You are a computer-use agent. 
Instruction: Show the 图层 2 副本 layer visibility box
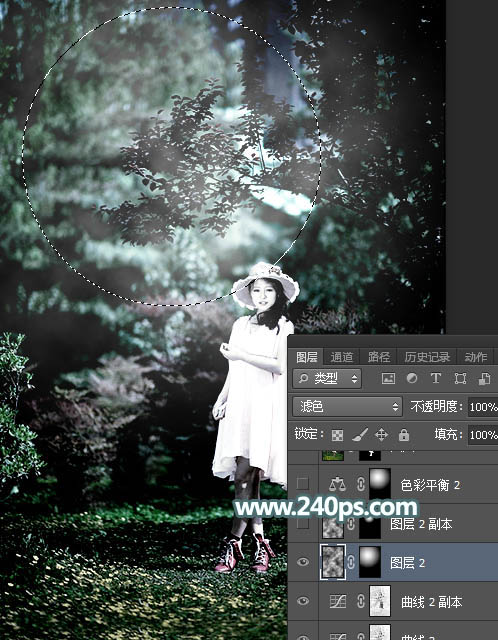pyautogui.click(x=302, y=523)
